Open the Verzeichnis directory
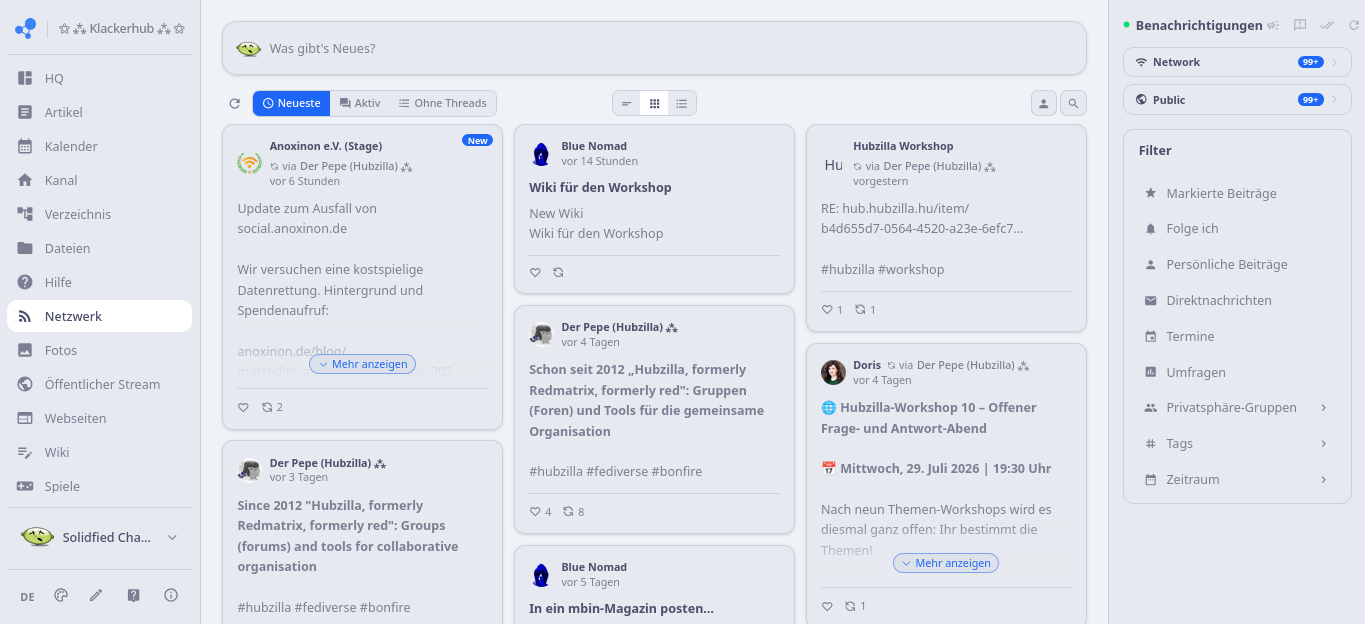The width and height of the screenshot is (1365, 624). pos(99,214)
